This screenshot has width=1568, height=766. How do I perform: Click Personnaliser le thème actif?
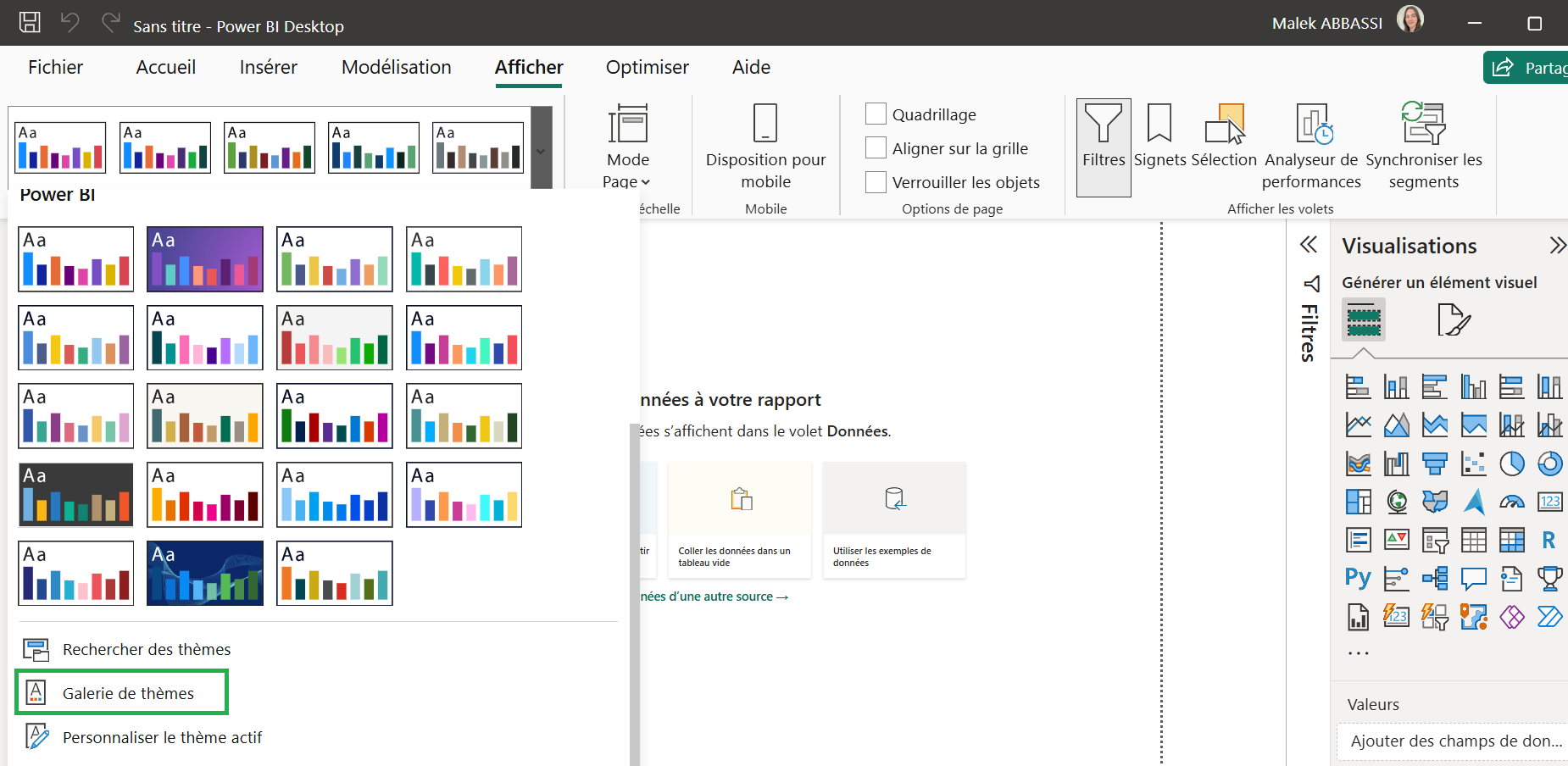click(x=162, y=736)
